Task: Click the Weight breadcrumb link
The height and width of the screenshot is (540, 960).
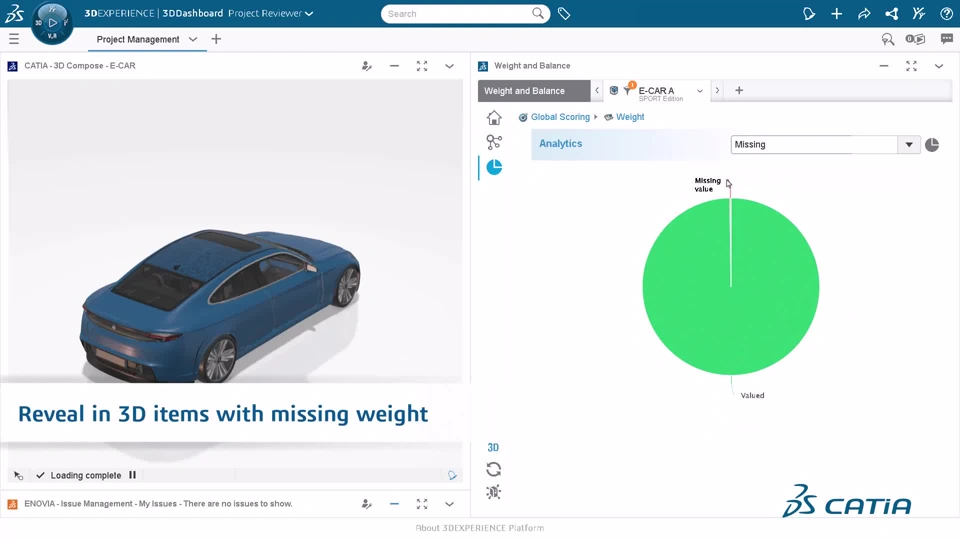Action: coord(630,117)
